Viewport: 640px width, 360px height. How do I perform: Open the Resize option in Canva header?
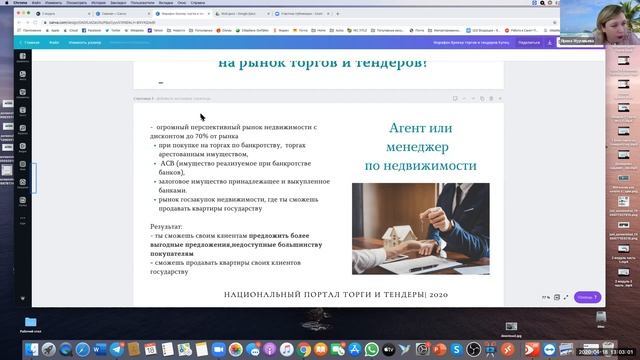tap(84, 42)
